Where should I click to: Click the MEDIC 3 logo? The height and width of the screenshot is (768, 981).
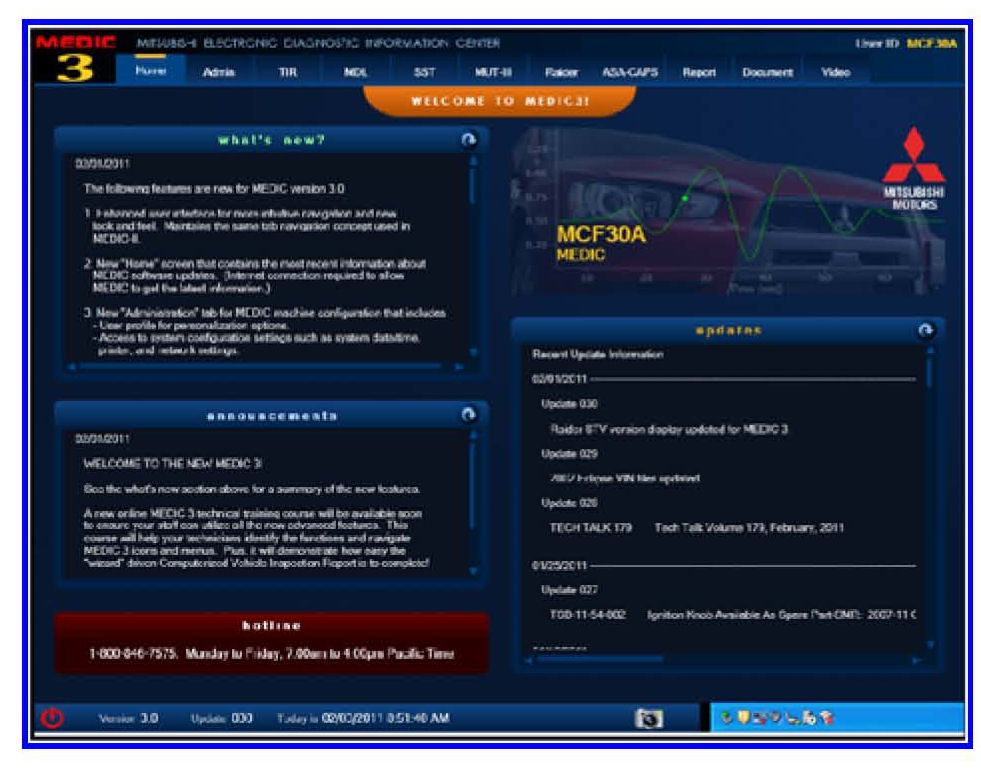click(x=75, y=62)
